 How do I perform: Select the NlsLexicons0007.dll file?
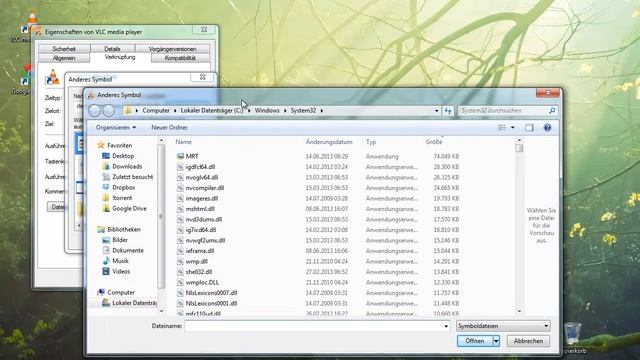click(x=211, y=293)
